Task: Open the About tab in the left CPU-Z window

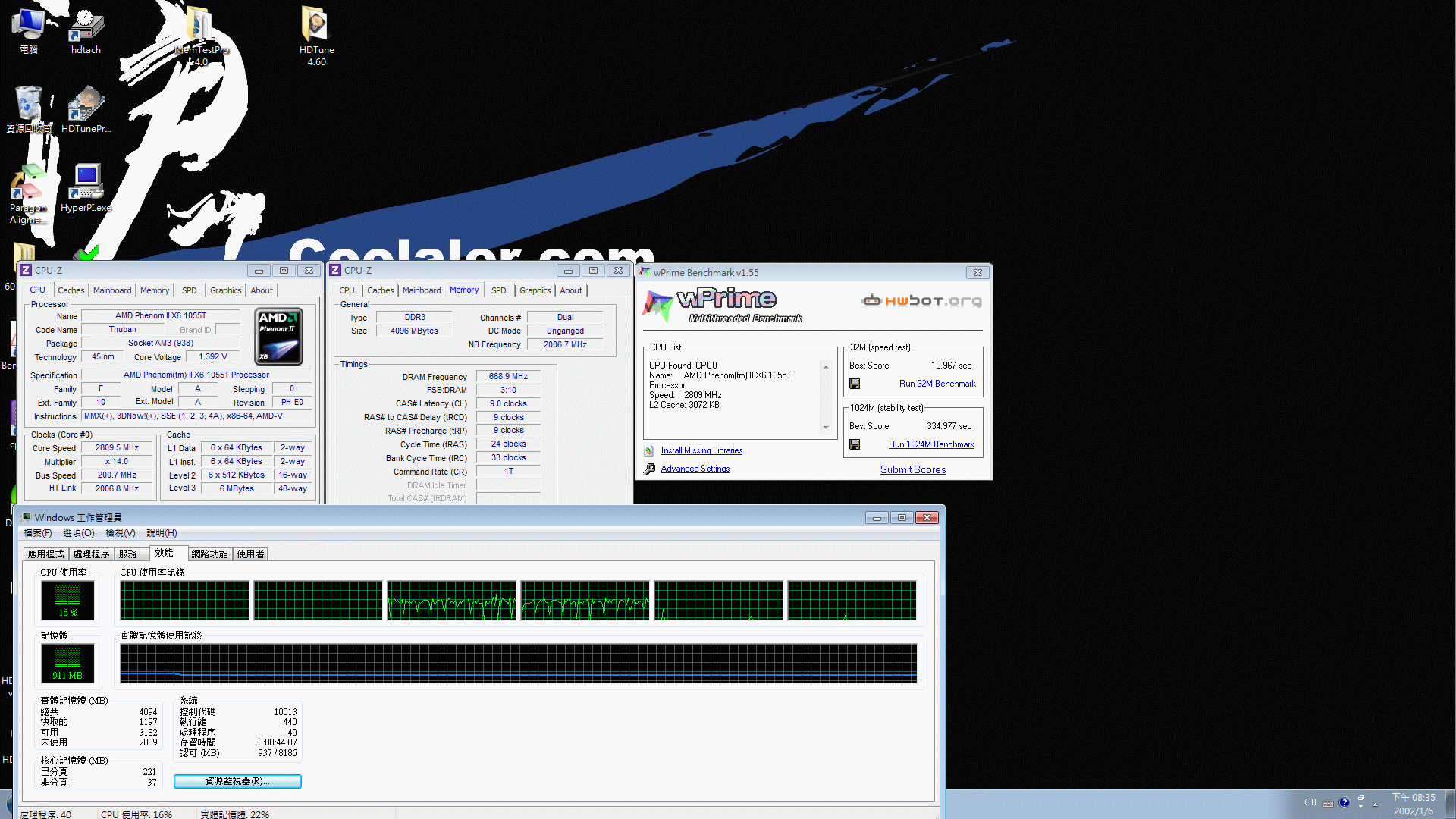Action: (x=262, y=290)
